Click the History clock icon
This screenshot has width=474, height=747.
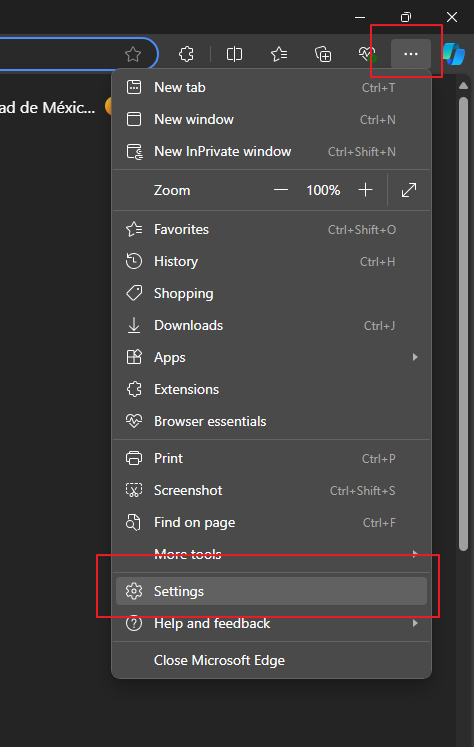pyautogui.click(x=134, y=261)
